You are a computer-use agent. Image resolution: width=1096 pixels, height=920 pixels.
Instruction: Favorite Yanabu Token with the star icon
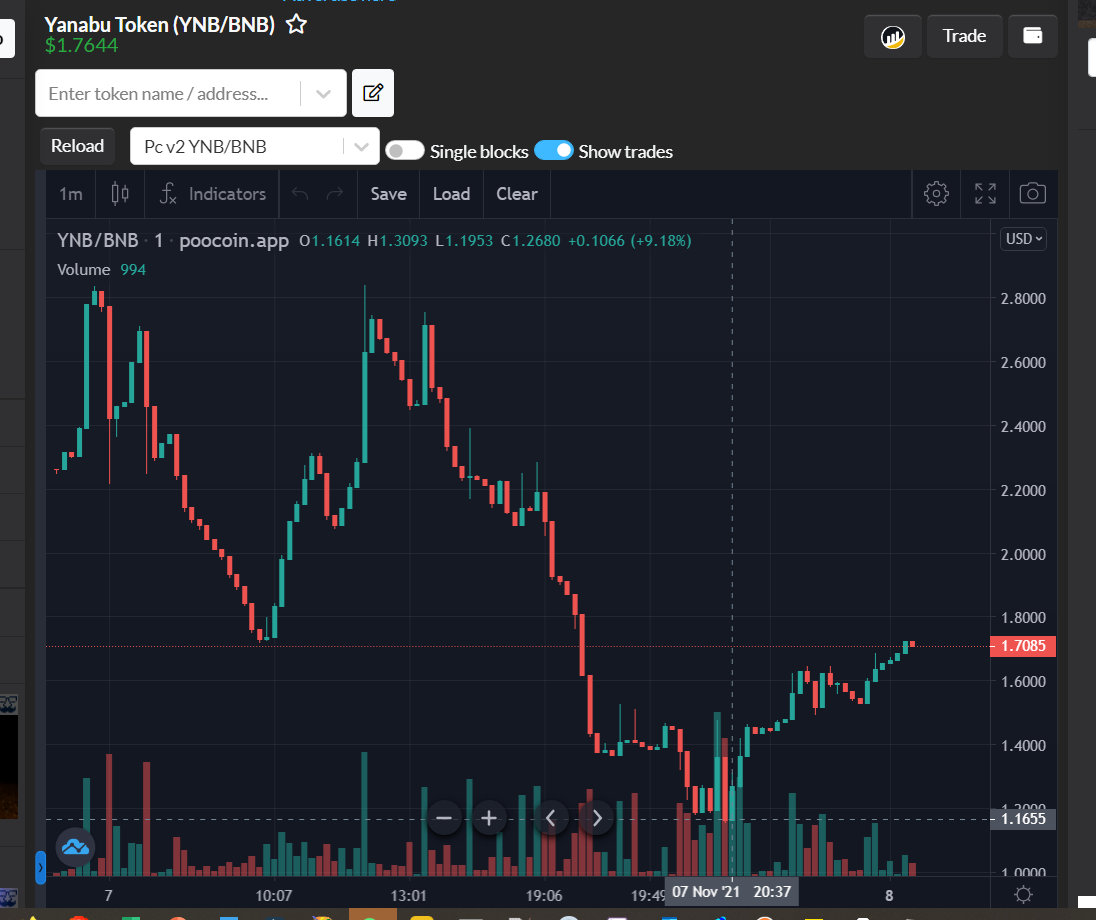point(296,24)
